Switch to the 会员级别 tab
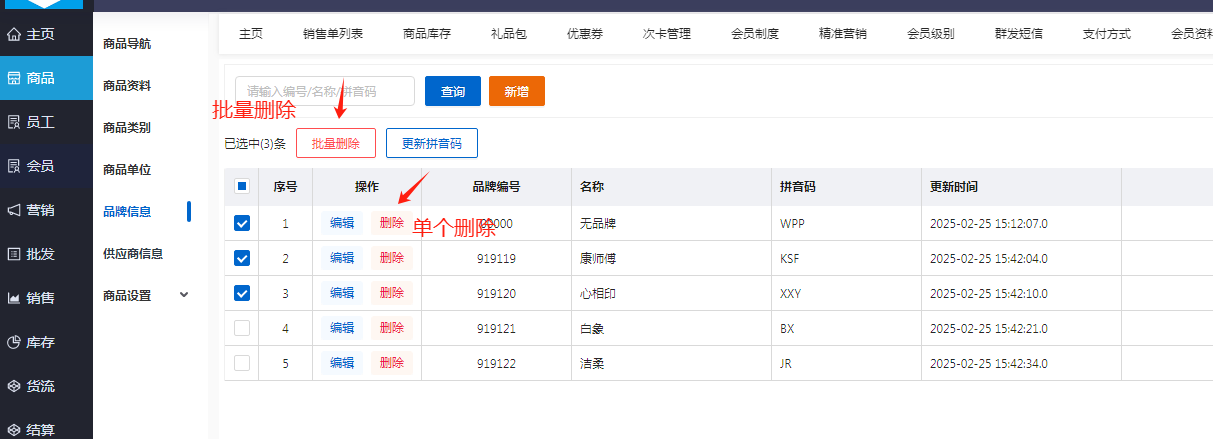 tap(931, 34)
